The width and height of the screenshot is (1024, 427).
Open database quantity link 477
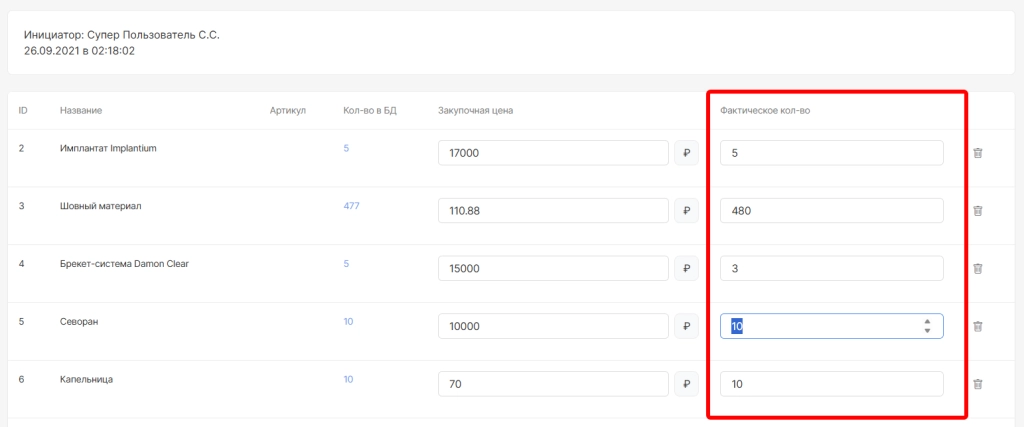(351, 206)
